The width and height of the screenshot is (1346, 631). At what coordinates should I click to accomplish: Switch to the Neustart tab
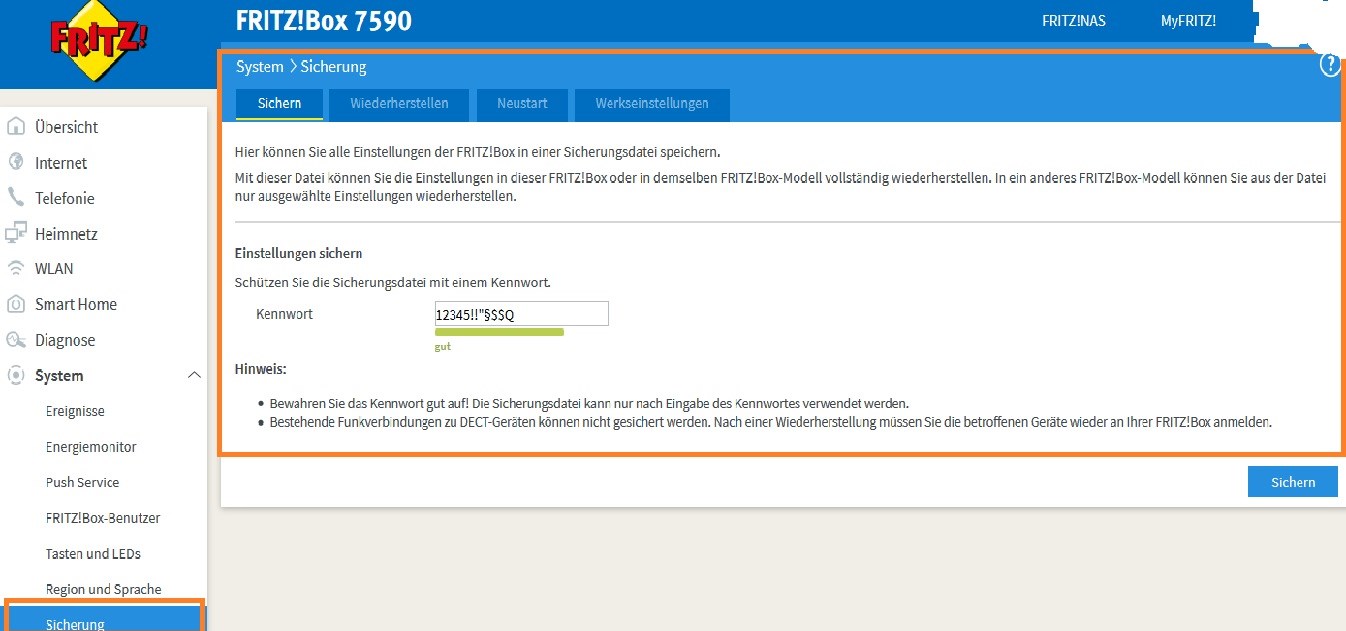coord(521,104)
